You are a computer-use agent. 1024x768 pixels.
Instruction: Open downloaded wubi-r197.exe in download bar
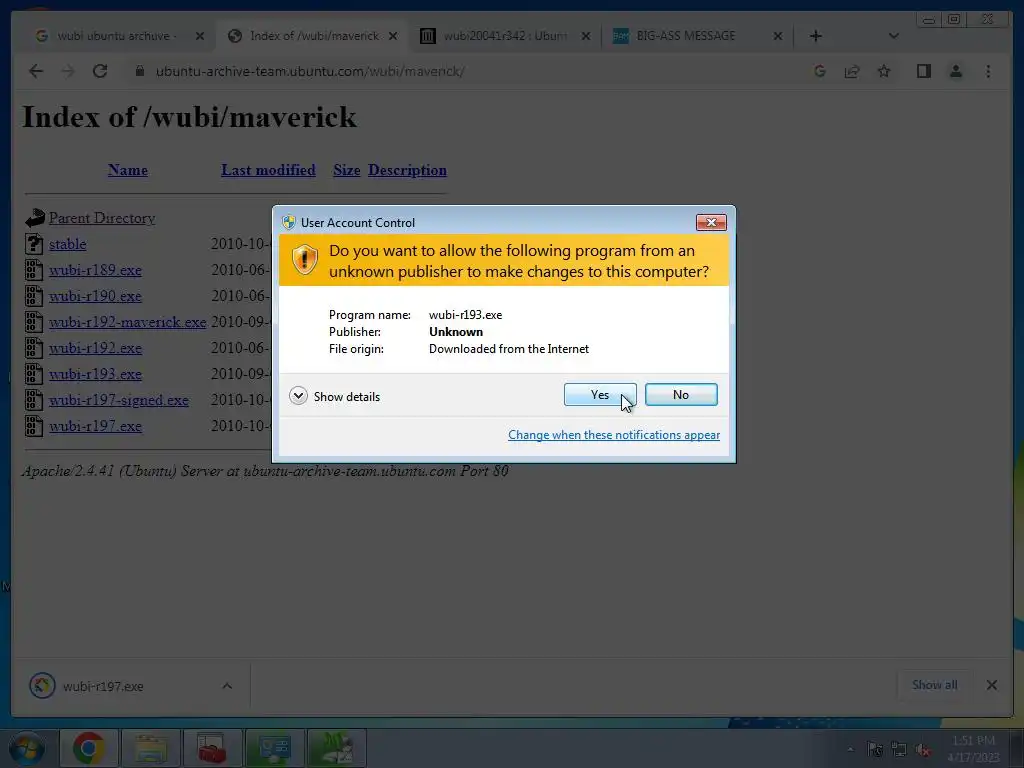coord(103,686)
